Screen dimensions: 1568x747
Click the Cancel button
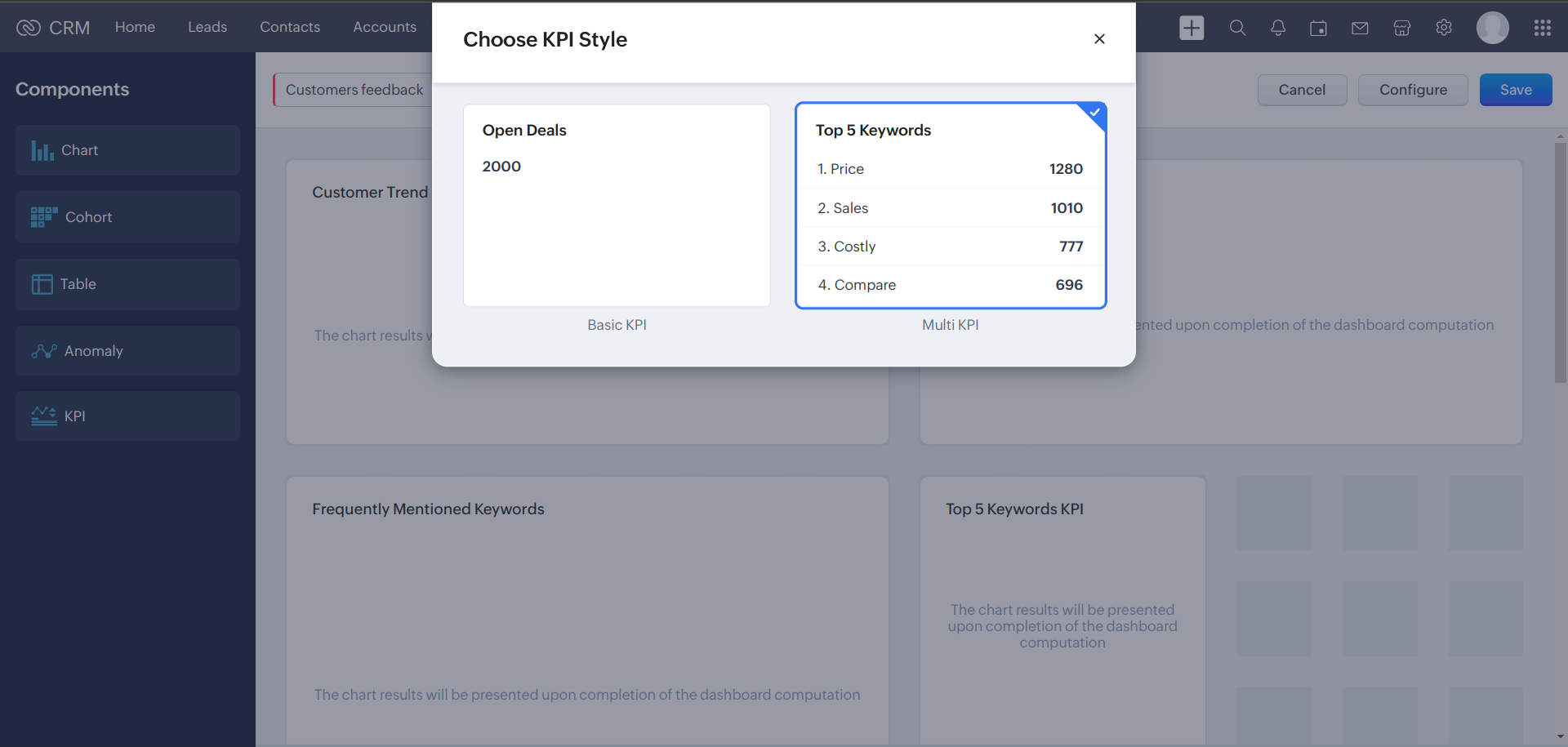[x=1302, y=90]
